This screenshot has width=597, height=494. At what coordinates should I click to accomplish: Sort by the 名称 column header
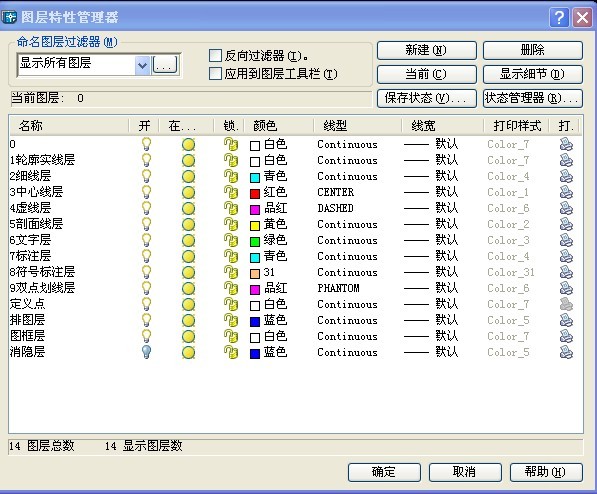coord(69,126)
